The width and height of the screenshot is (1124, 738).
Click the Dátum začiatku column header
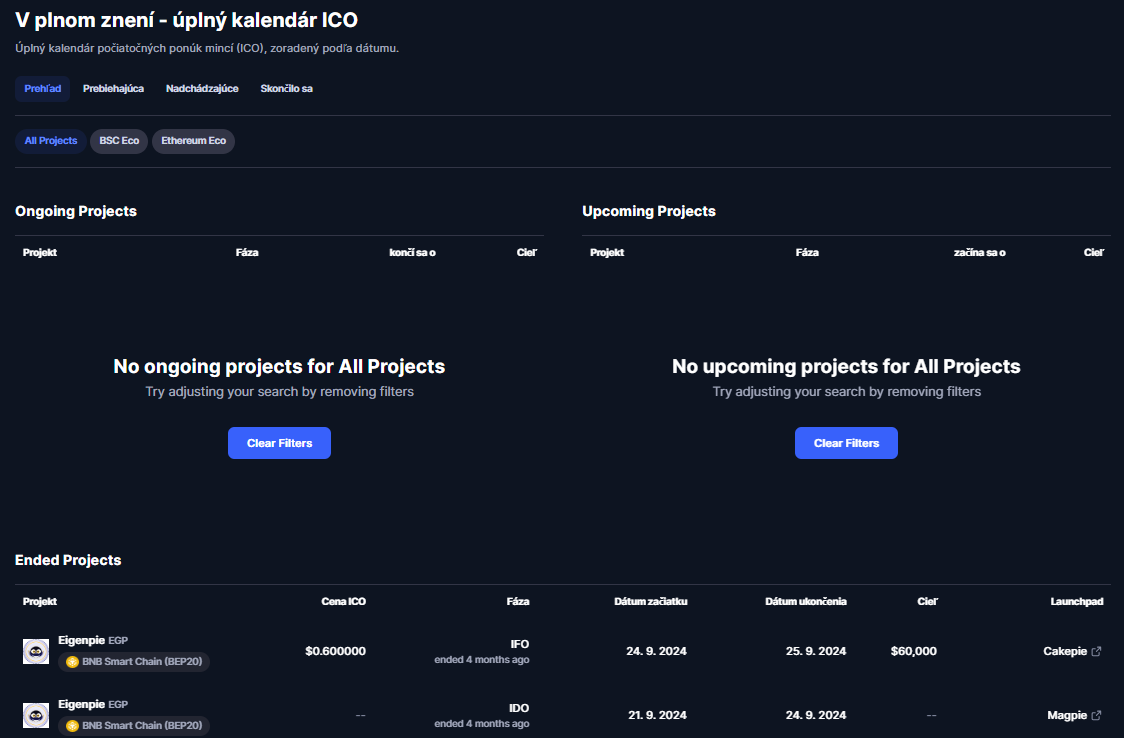650,602
